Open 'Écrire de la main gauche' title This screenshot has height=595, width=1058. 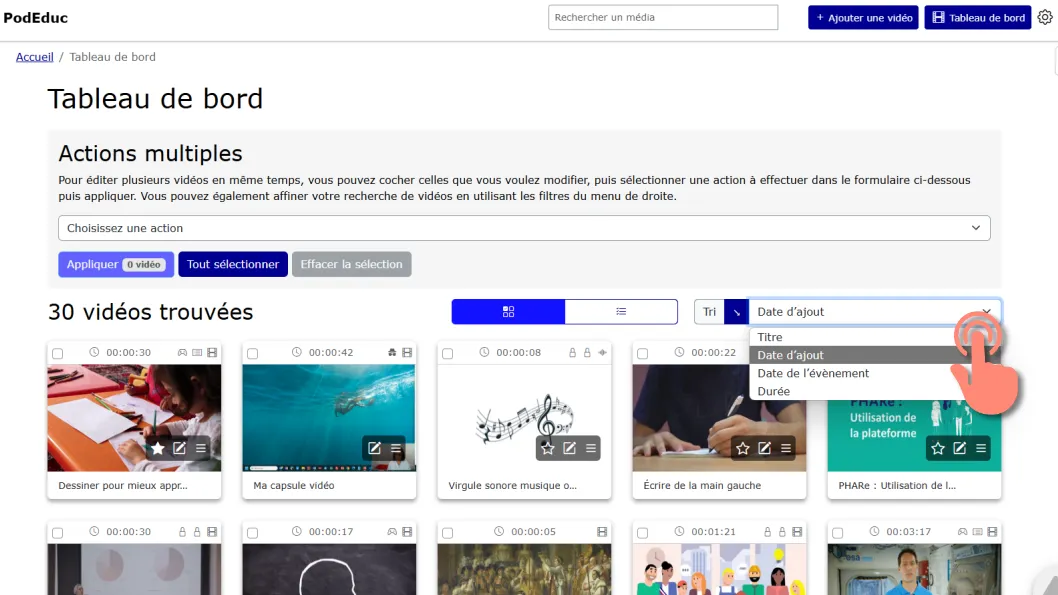(702, 485)
